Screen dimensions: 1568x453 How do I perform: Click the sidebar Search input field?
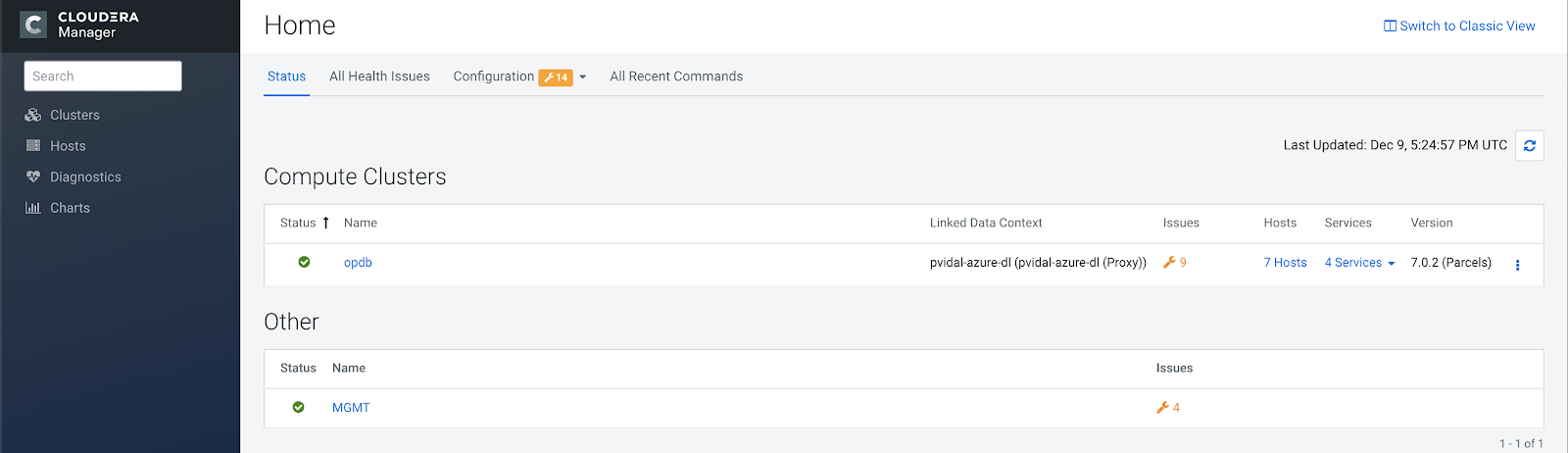[x=103, y=76]
